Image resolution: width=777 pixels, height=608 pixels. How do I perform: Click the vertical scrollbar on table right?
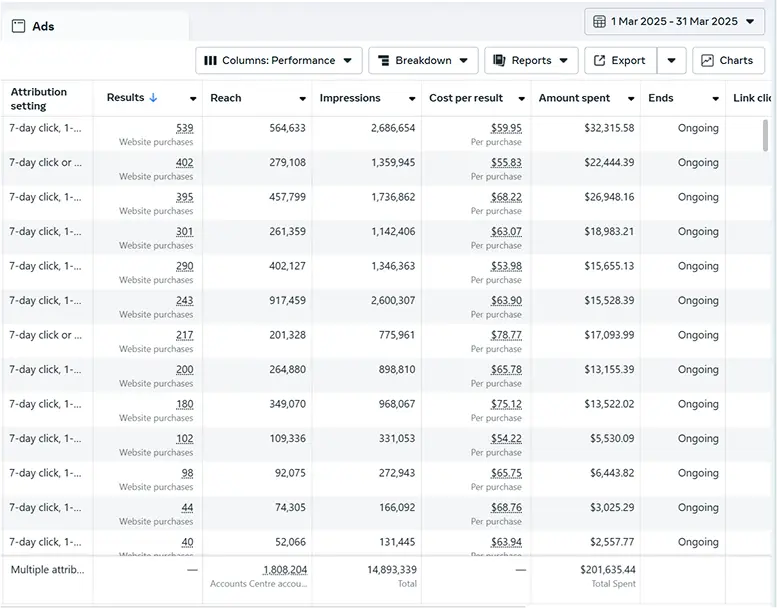click(x=766, y=135)
